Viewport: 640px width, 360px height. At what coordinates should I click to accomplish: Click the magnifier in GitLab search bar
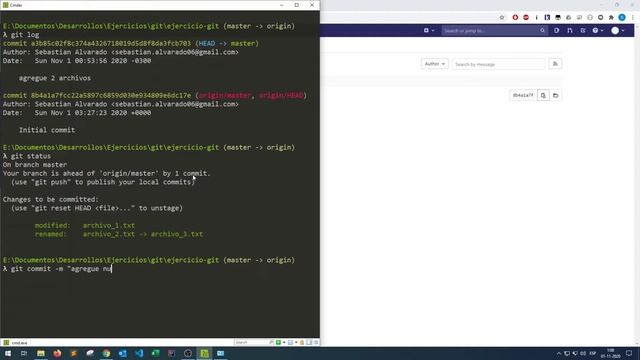point(542,31)
